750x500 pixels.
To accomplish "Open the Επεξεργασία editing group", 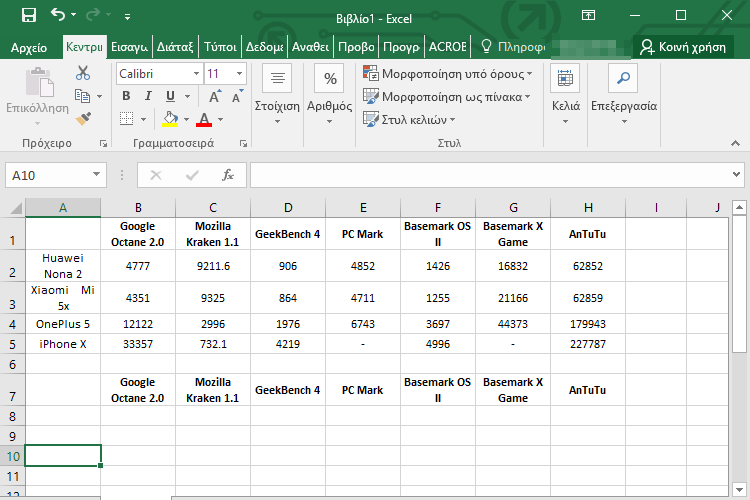I will [624, 94].
